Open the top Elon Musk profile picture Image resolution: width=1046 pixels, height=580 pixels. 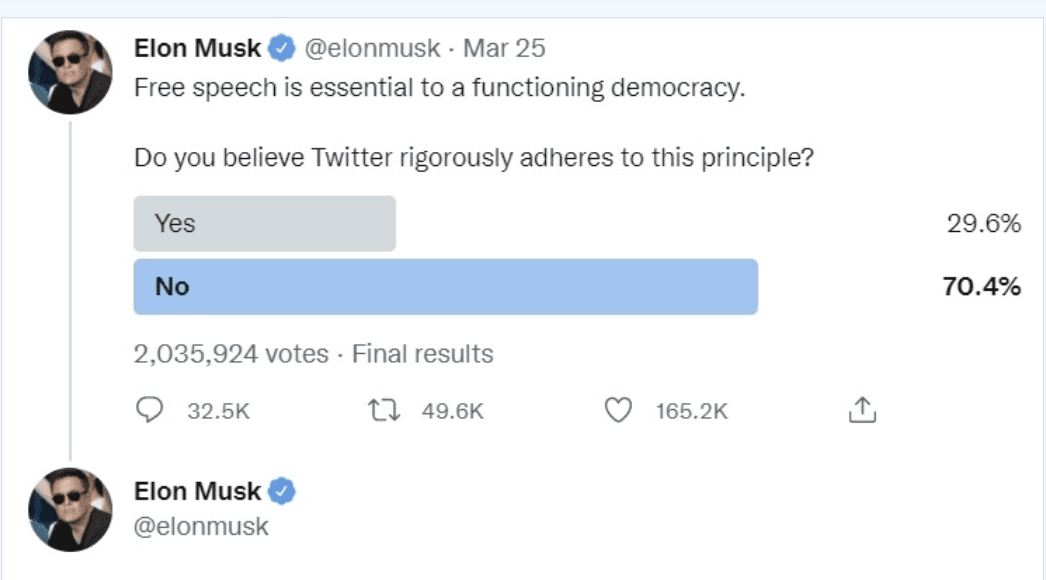point(70,73)
